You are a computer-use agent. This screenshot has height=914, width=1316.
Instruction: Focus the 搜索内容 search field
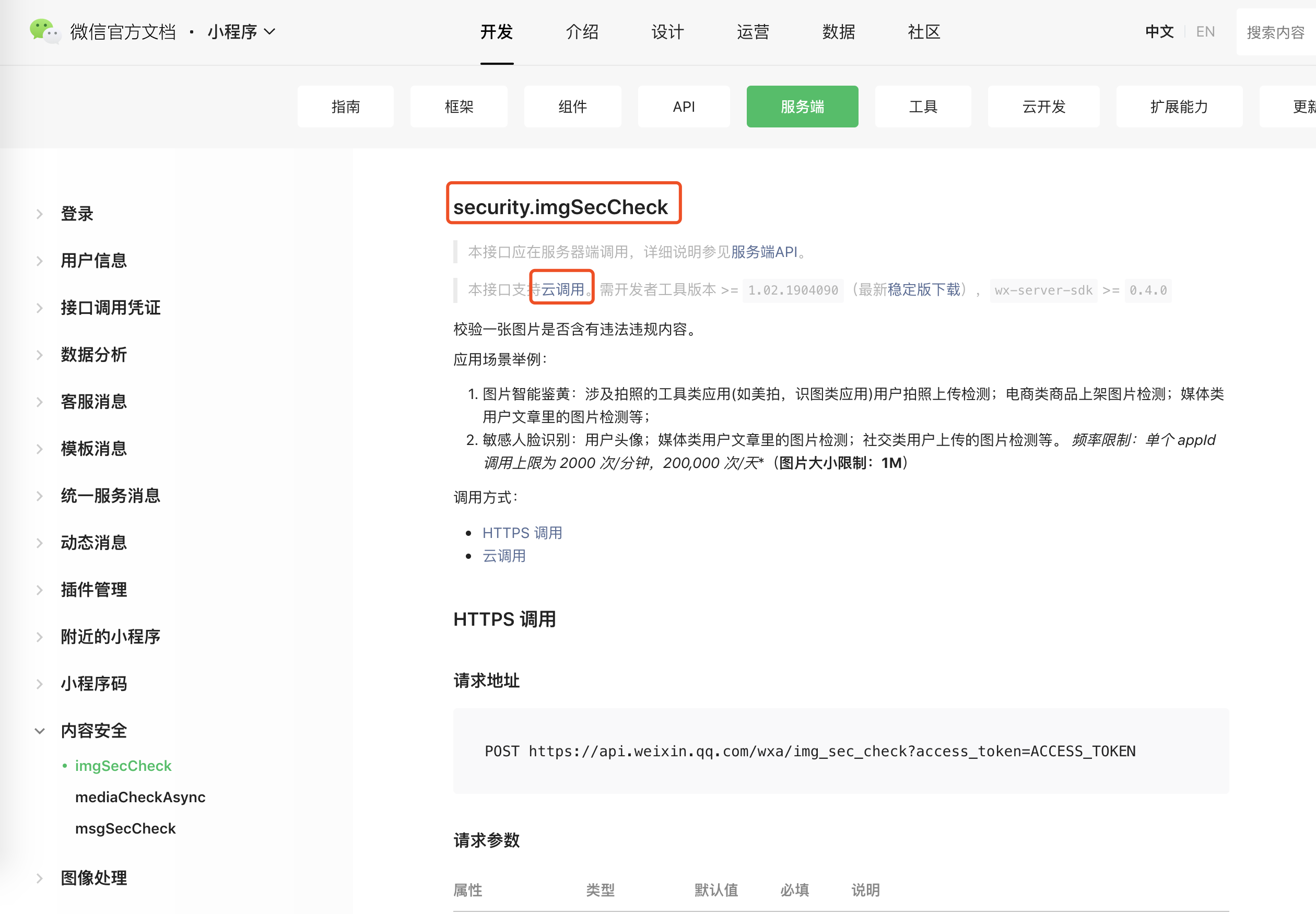[x=1276, y=32]
